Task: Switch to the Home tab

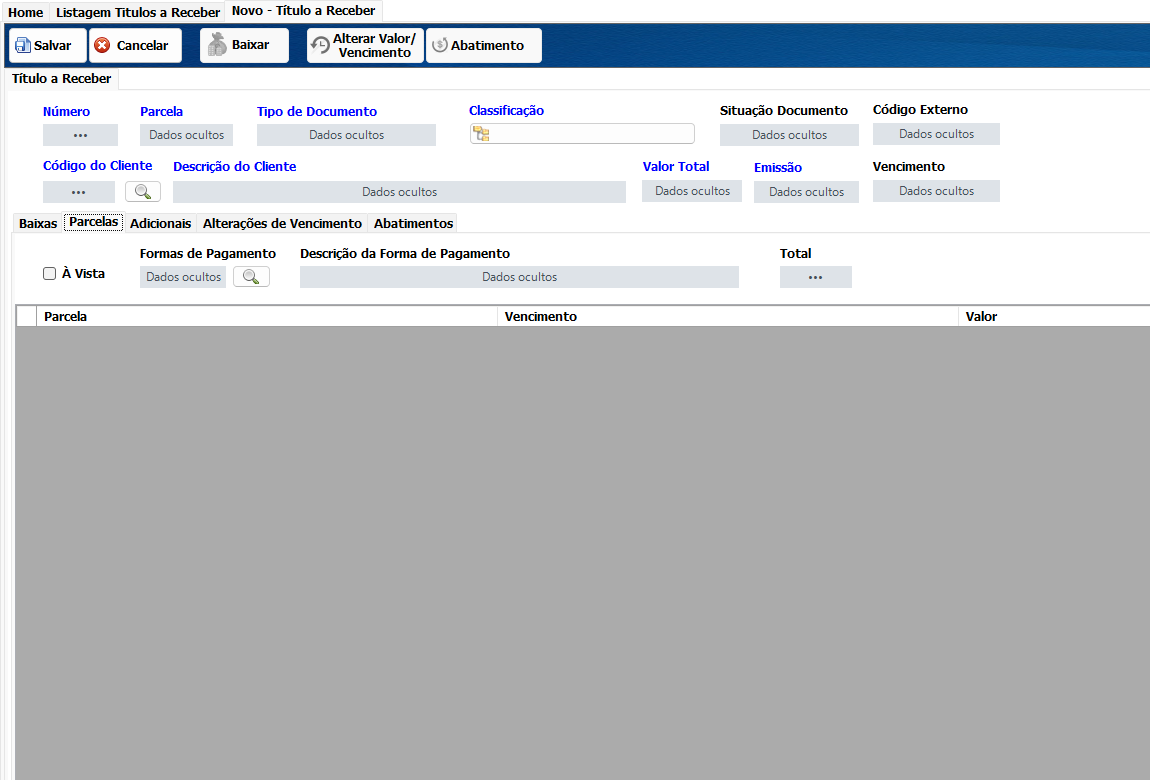Action: tap(26, 12)
